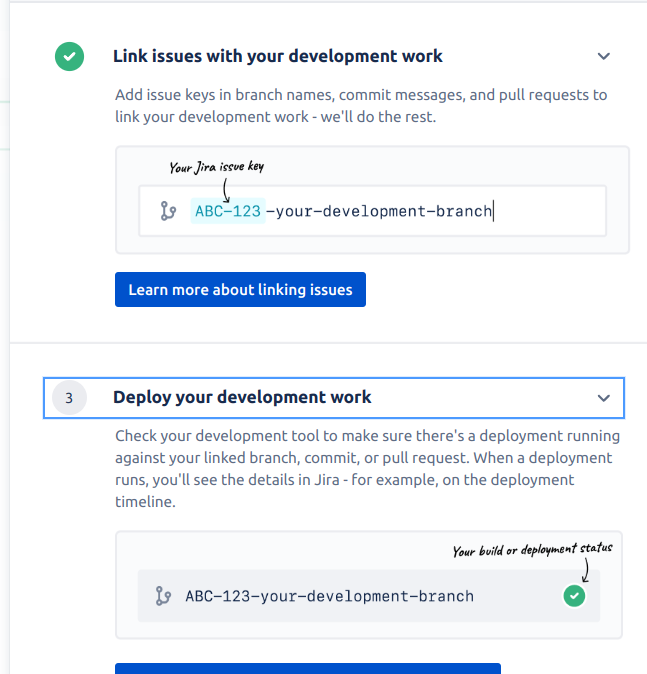The height and width of the screenshot is (674, 647).
Task: Collapse the Link issues section chevron
Action: pos(604,56)
